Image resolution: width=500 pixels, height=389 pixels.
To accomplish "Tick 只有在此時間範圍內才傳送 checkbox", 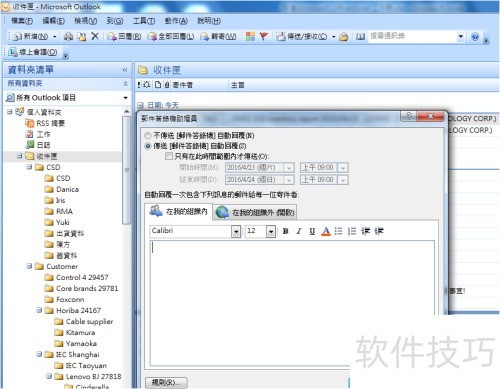I will (169, 156).
